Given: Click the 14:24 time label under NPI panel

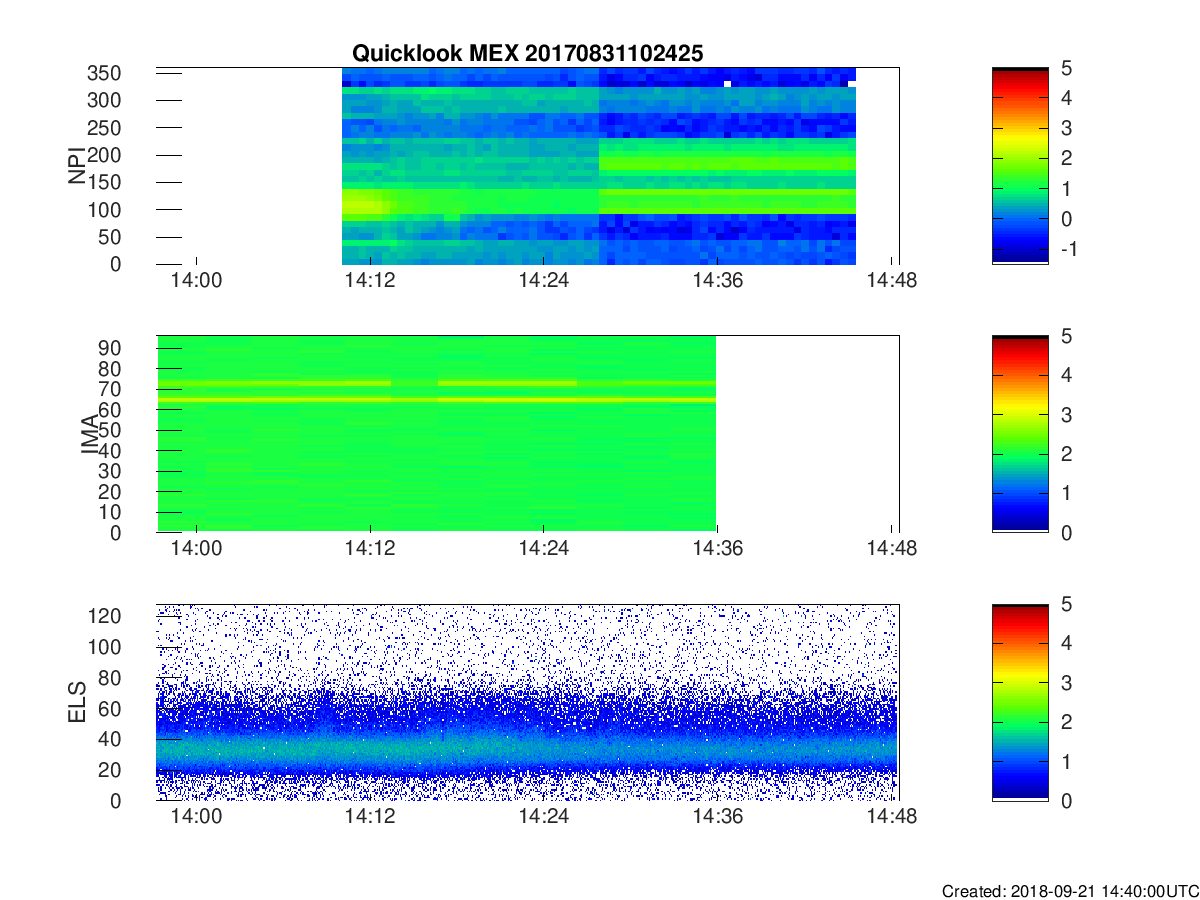Looking at the screenshot, I should tap(544, 281).
